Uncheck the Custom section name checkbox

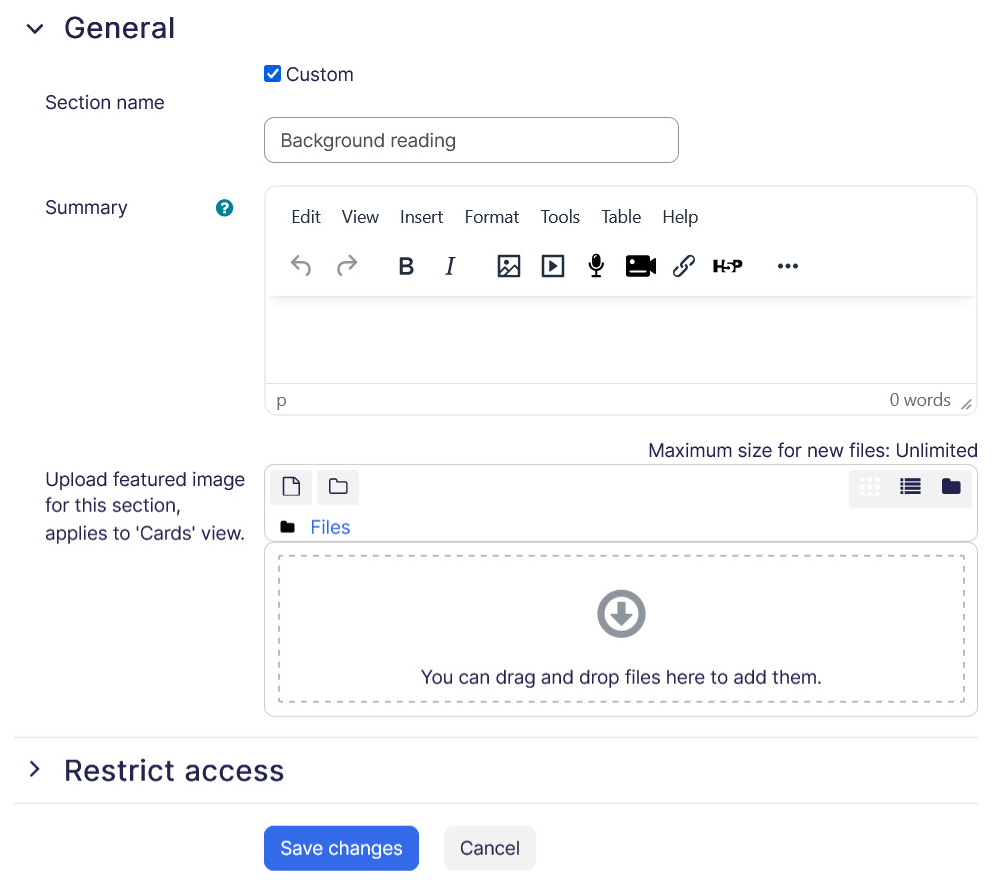click(272, 73)
